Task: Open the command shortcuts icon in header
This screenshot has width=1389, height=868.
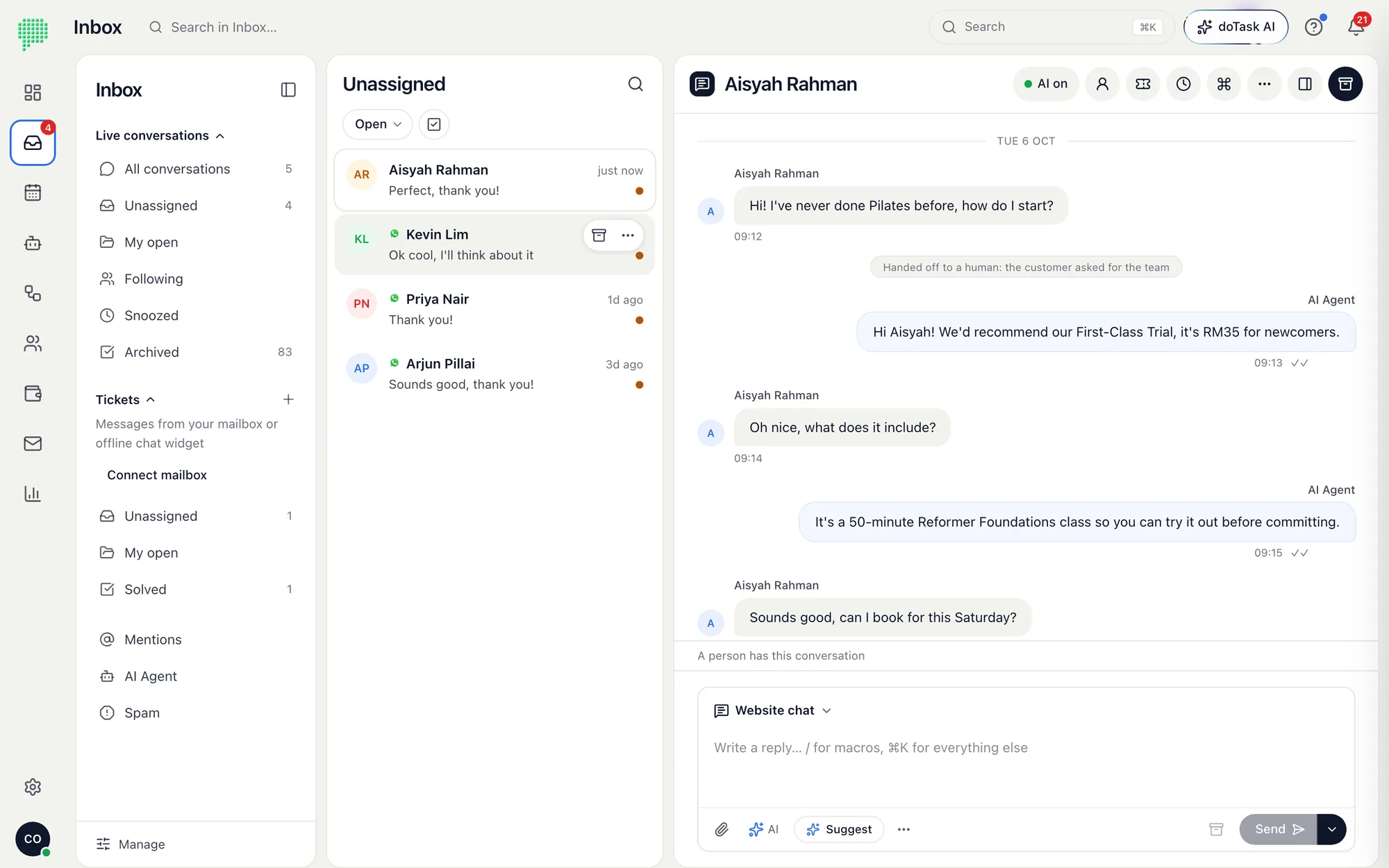Action: pyautogui.click(x=1224, y=84)
